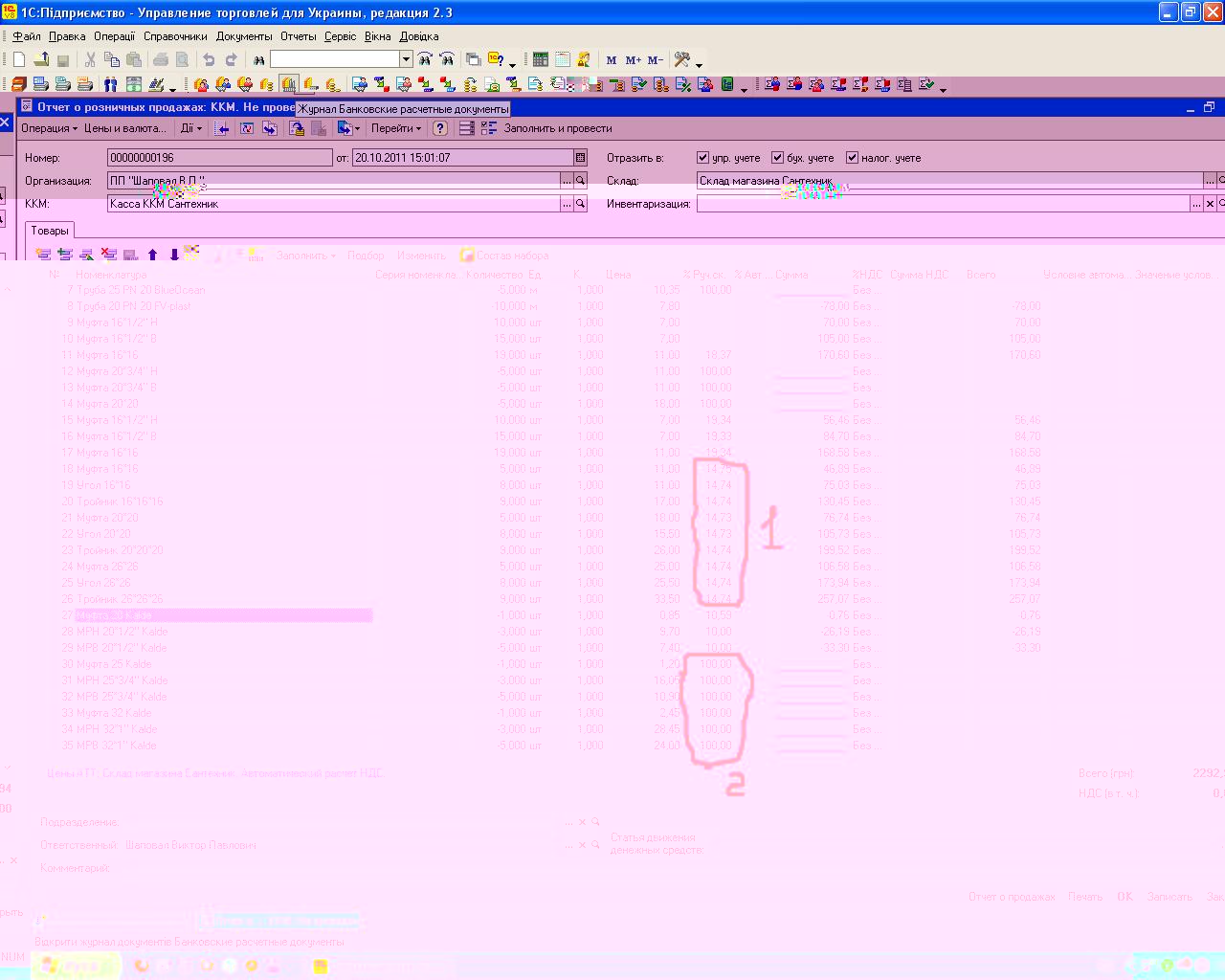Click the Подбор button
Screen dimensions: 1225x980
click(x=366, y=256)
